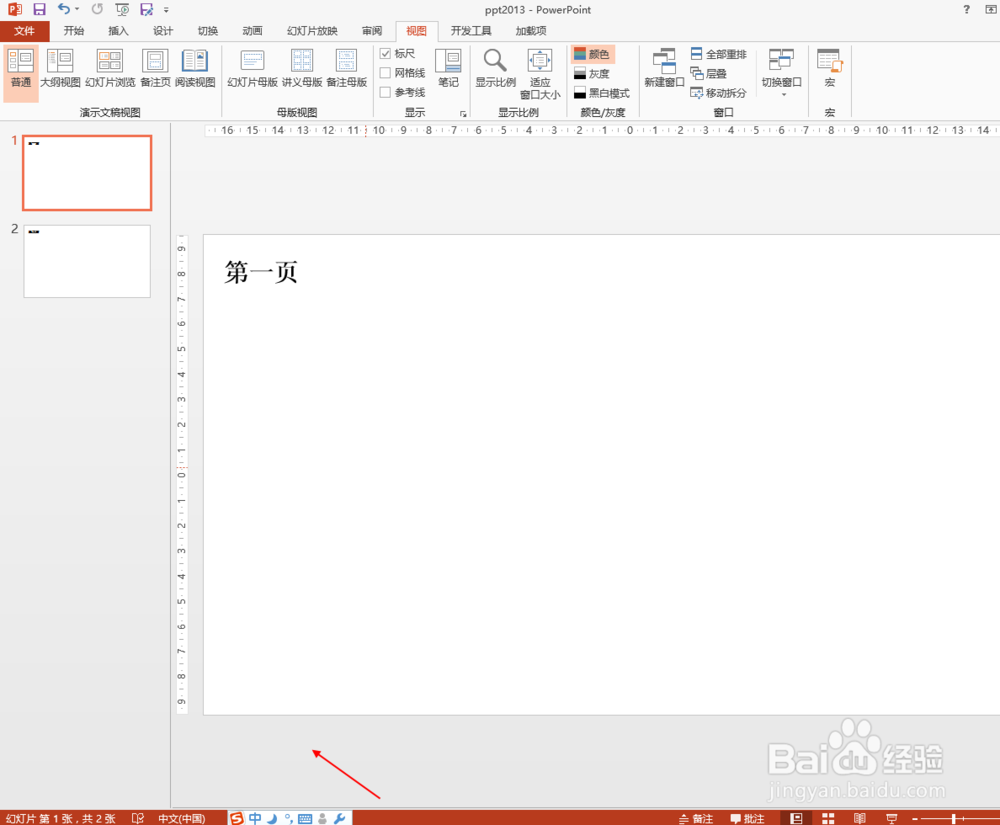This screenshot has width=1000, height=825.
Task: Open the Notes Page view (备注页)
Action: point(155,70)
